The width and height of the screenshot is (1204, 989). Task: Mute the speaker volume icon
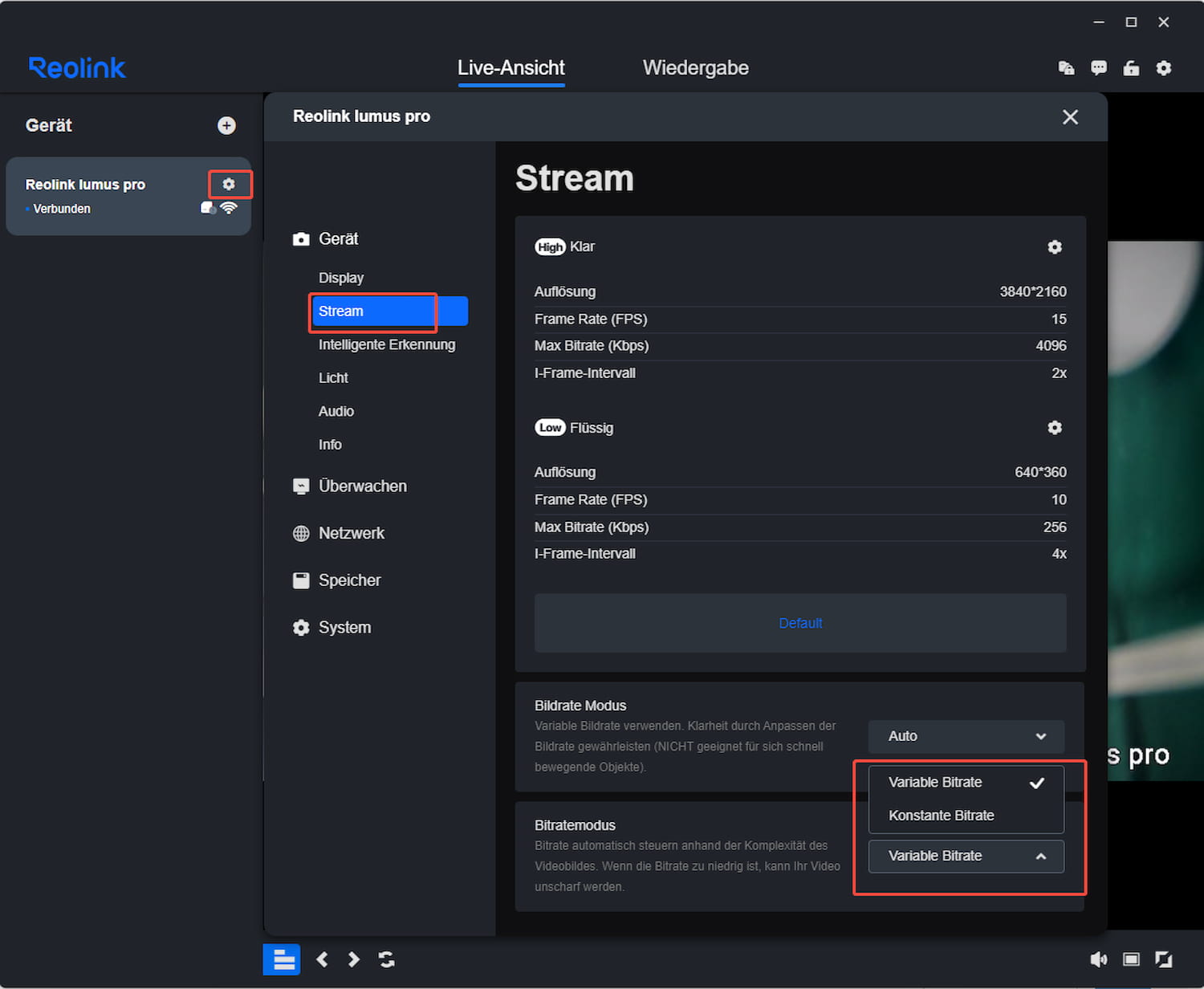click(1099, 959)
